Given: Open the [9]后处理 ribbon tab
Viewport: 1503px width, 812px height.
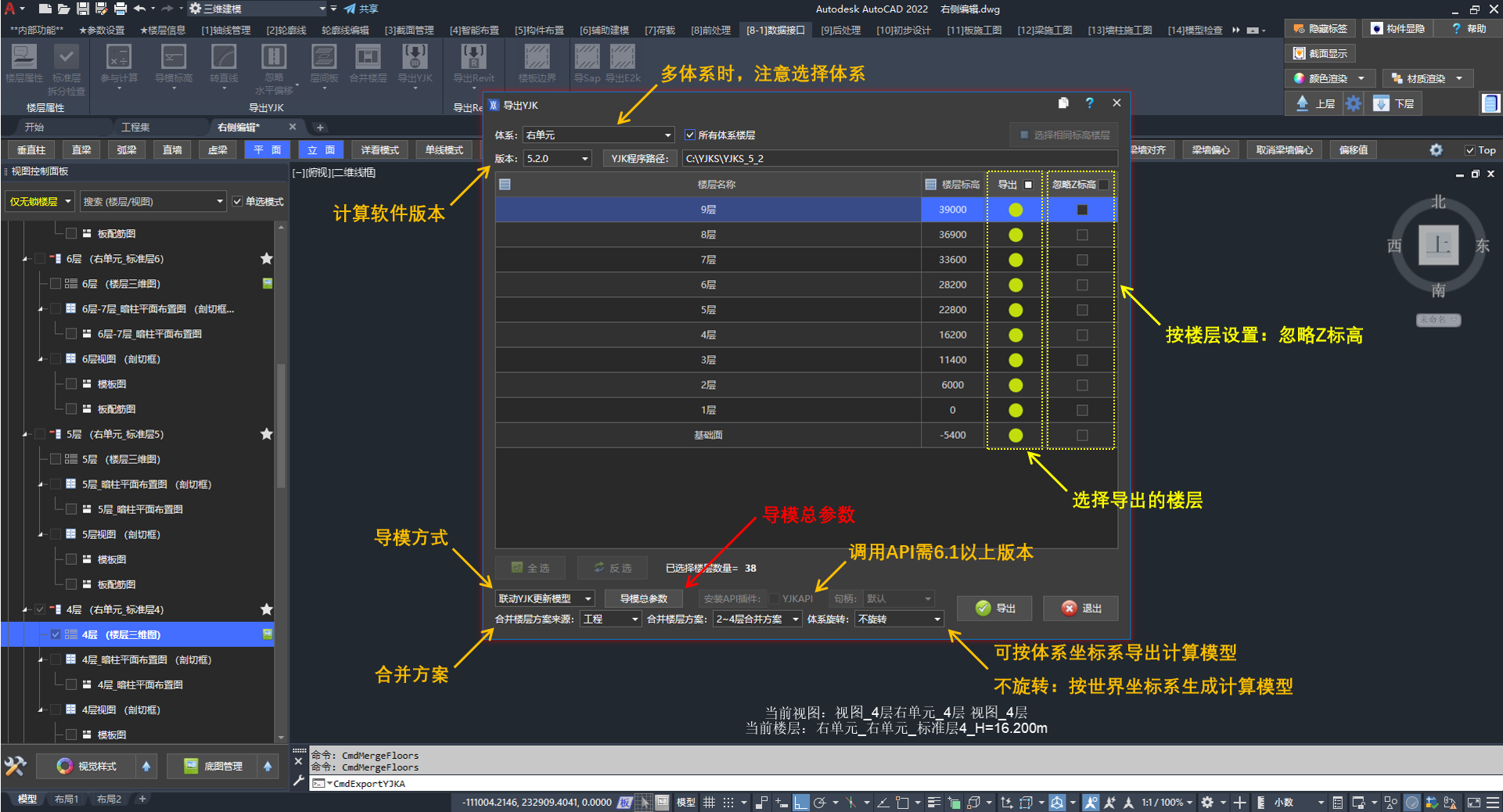Looking at the screenshot, I should coord(840,30).
